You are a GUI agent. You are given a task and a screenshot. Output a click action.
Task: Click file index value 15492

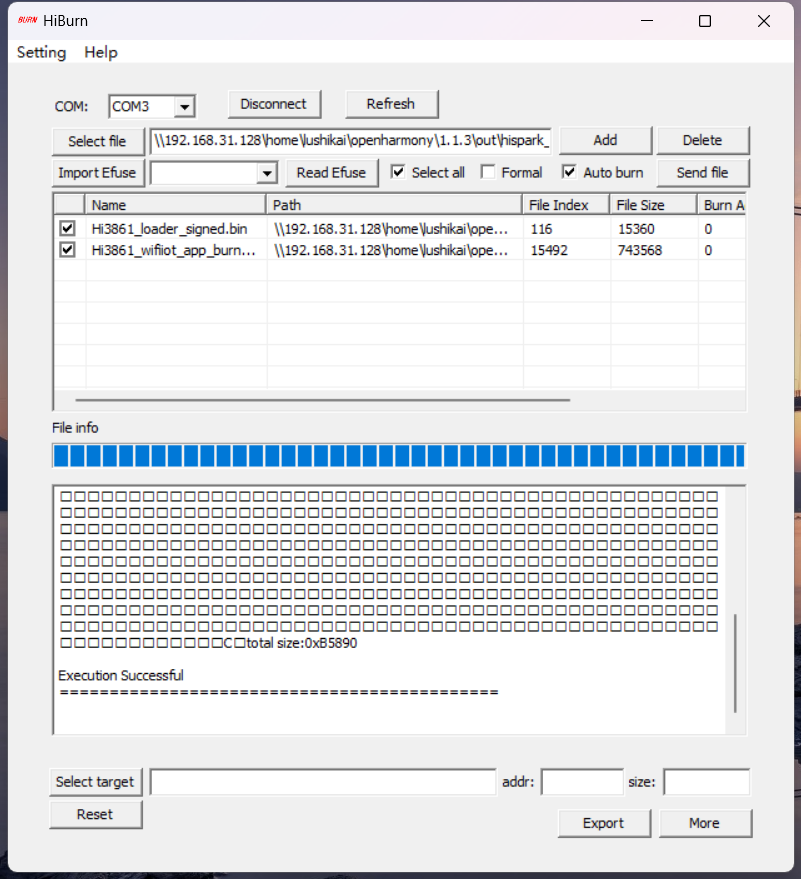(549, 250)
